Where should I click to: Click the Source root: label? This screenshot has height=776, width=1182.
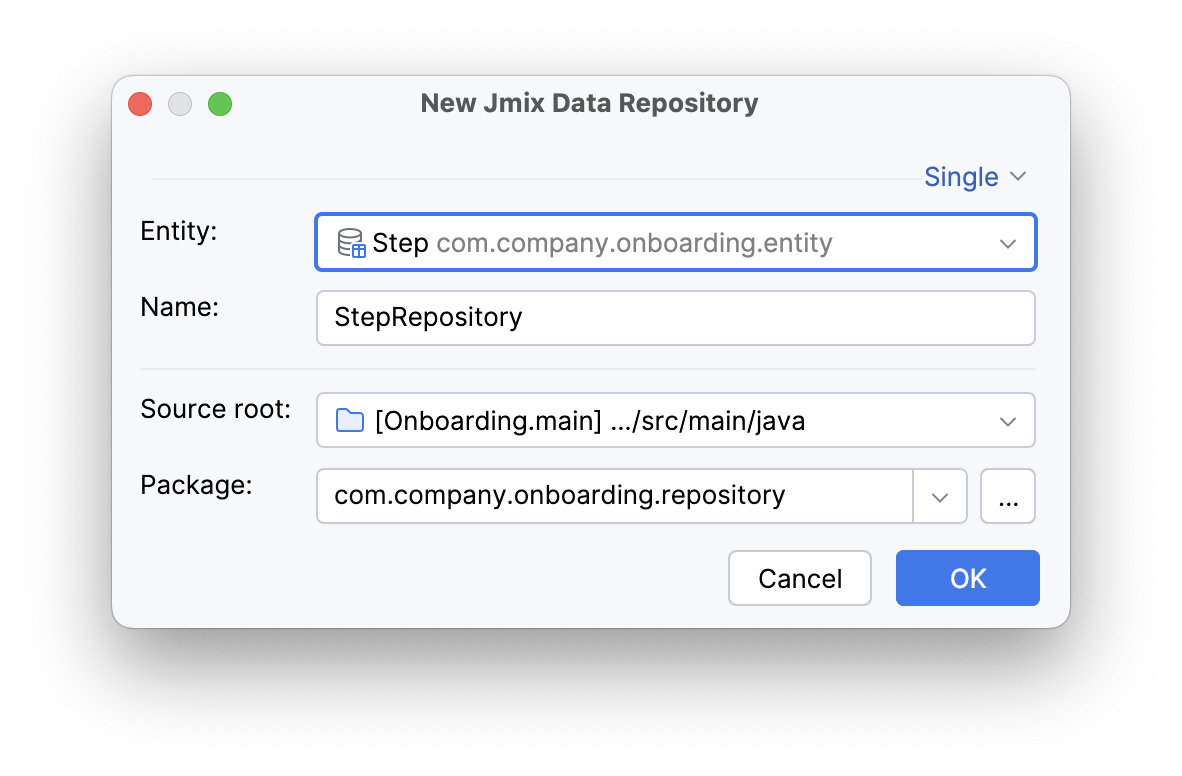[215, 409]
